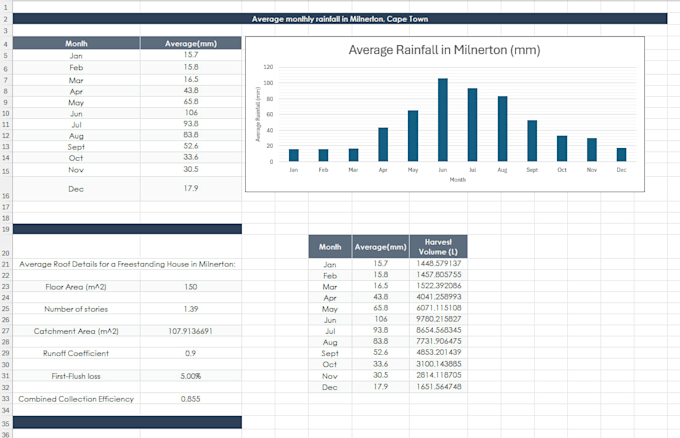Select the 15.7 cell in row 5
This screenshot has height=438, width=680.
pos(191,55)
